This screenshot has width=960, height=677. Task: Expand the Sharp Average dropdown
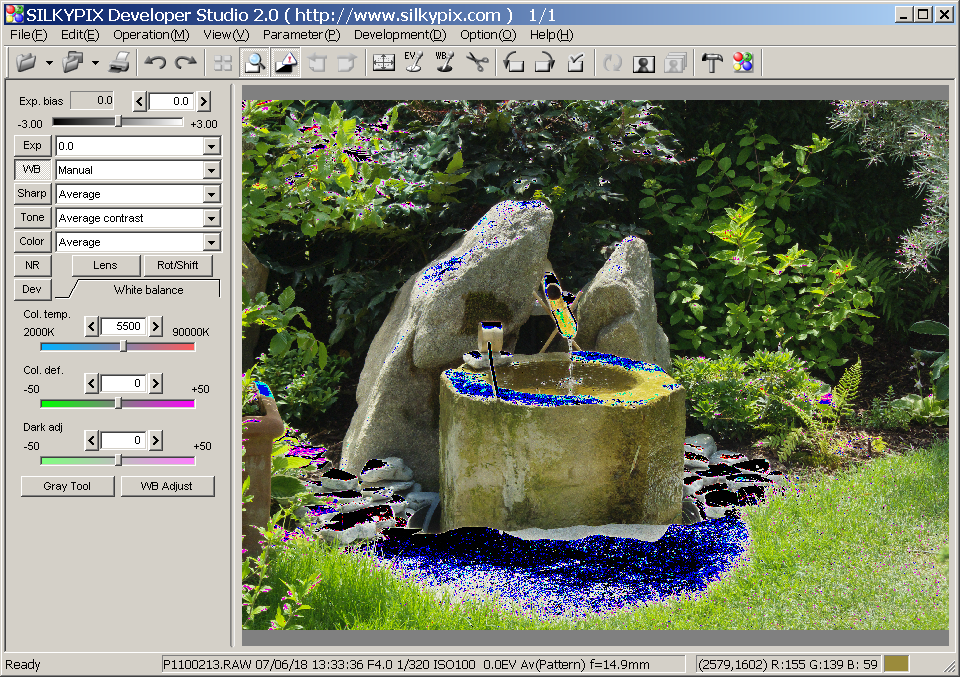(211, 195)
